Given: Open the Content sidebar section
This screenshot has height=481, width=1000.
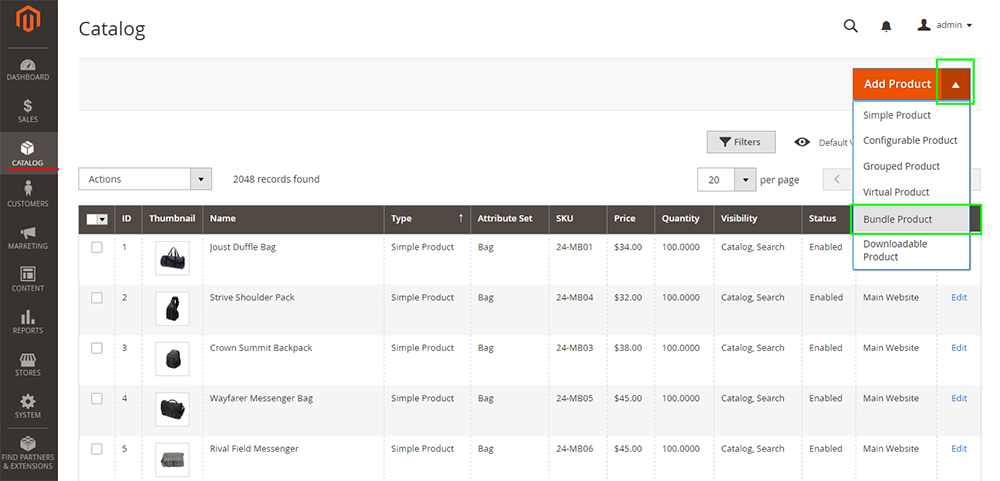Looking at the screenshot, I should coord(28,279).
